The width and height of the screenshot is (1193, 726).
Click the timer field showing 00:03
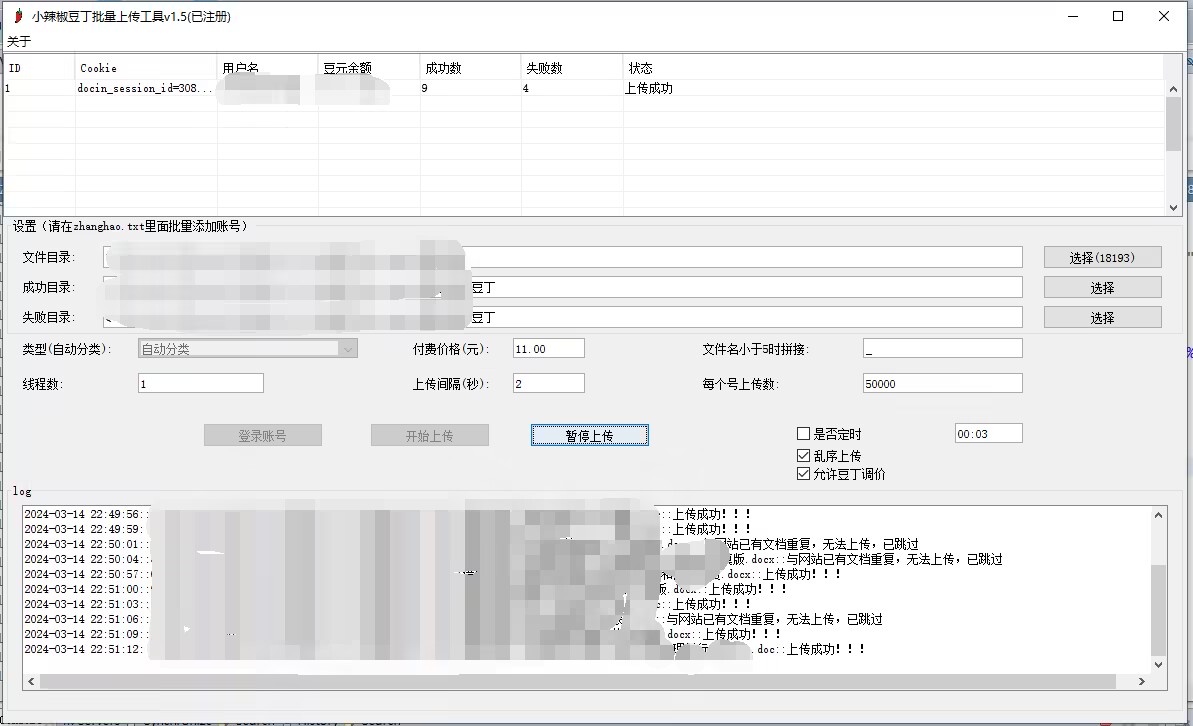pos(988,434)
